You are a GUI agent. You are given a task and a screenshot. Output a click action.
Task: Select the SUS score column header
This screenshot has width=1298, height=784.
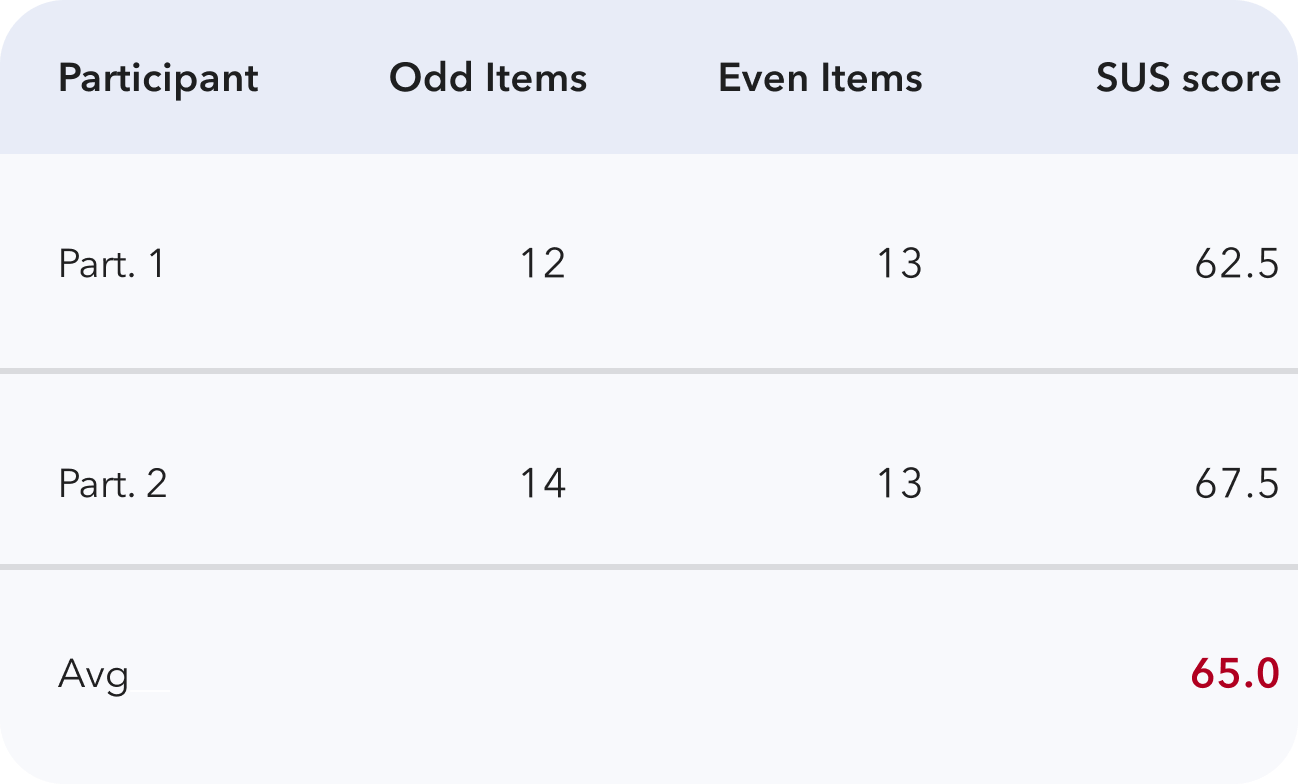click(1188, 78)
